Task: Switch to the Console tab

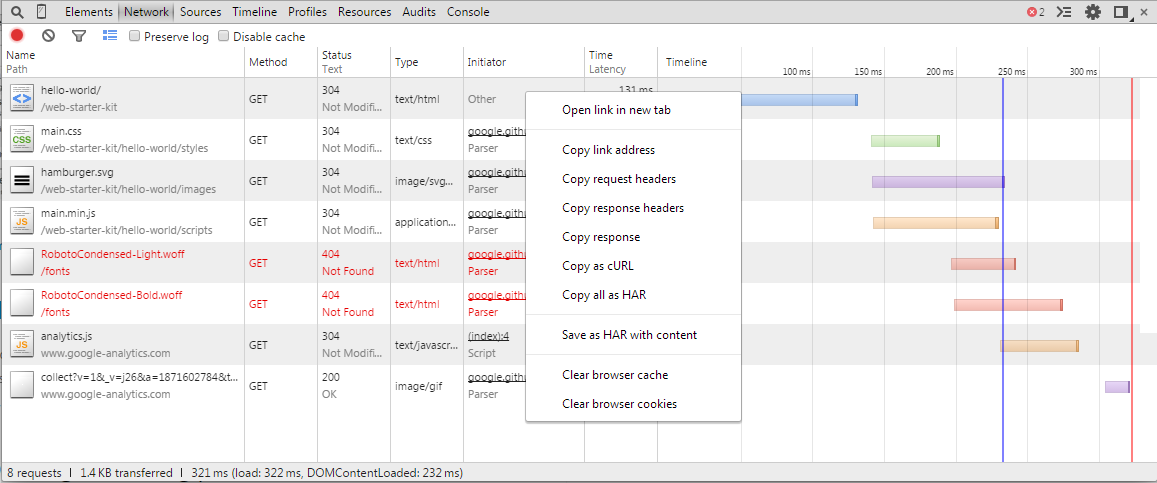Action: pyautogui.click(x=468, y=12)
